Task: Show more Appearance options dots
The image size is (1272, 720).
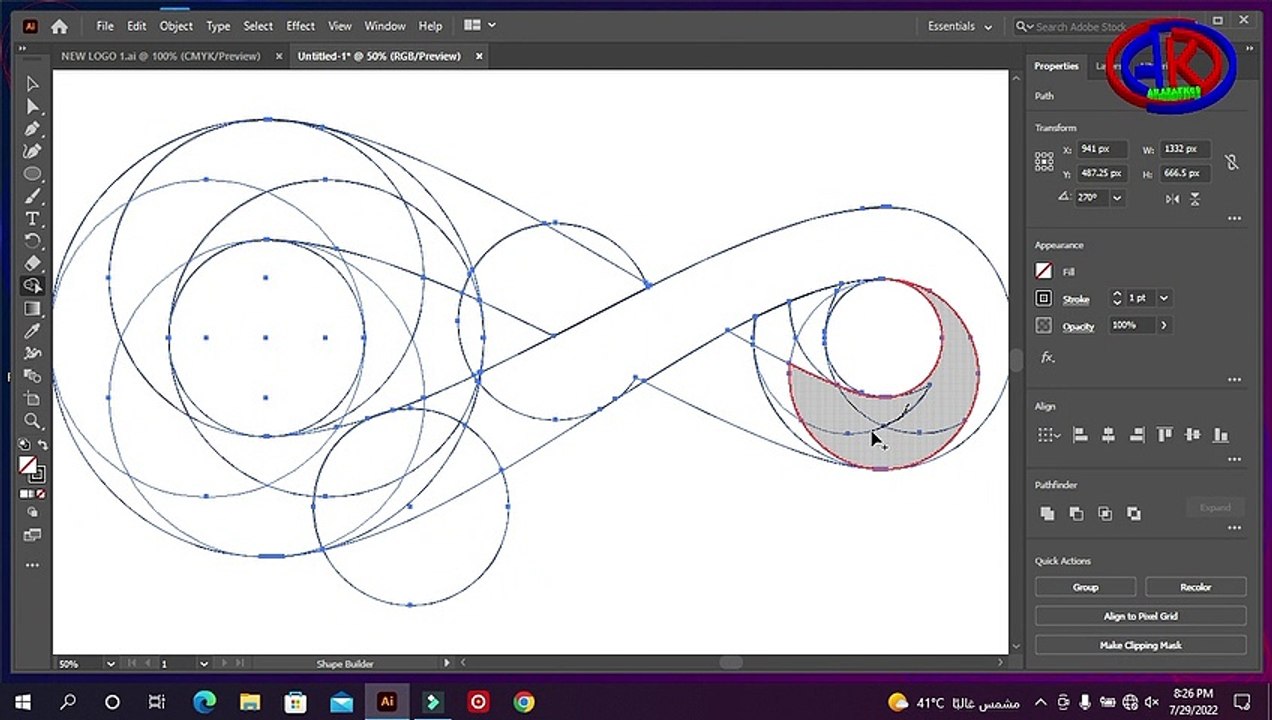Action: (1234, 379)
